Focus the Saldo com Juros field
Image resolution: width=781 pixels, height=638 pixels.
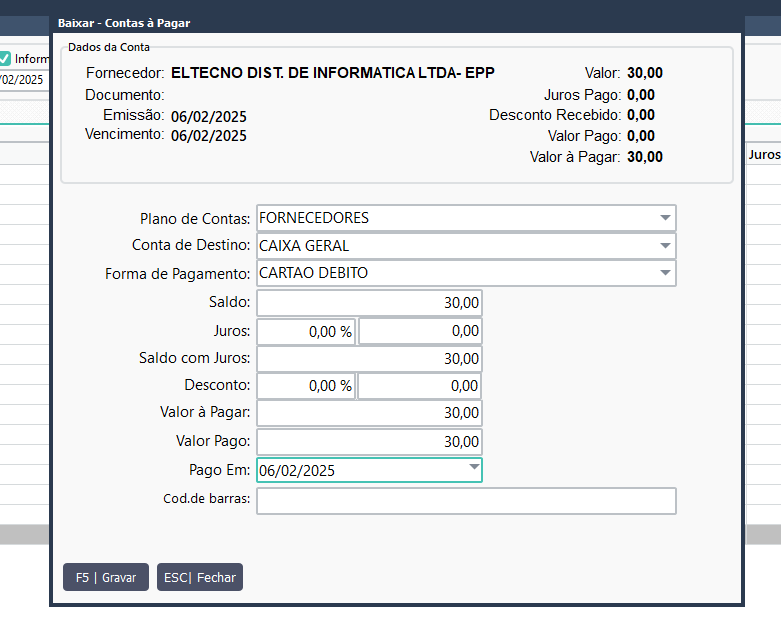click(x=369, y=358)
